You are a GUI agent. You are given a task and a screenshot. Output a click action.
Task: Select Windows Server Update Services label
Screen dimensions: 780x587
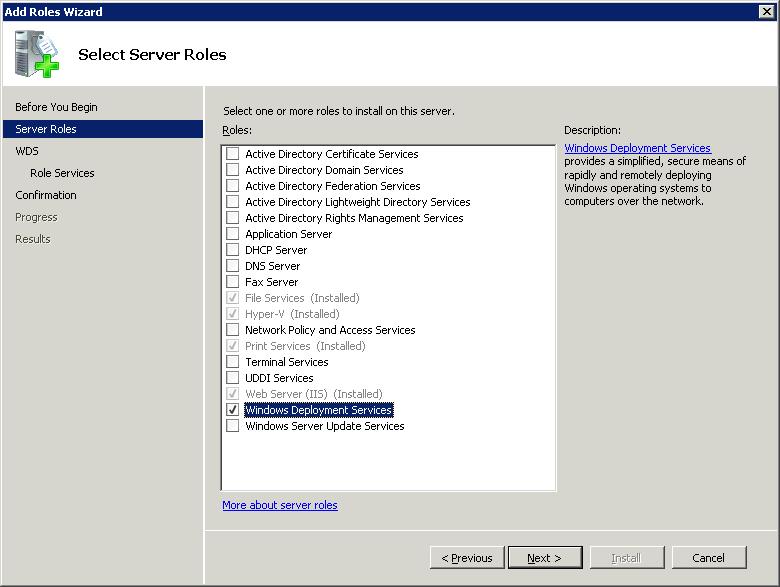[324, 426]
